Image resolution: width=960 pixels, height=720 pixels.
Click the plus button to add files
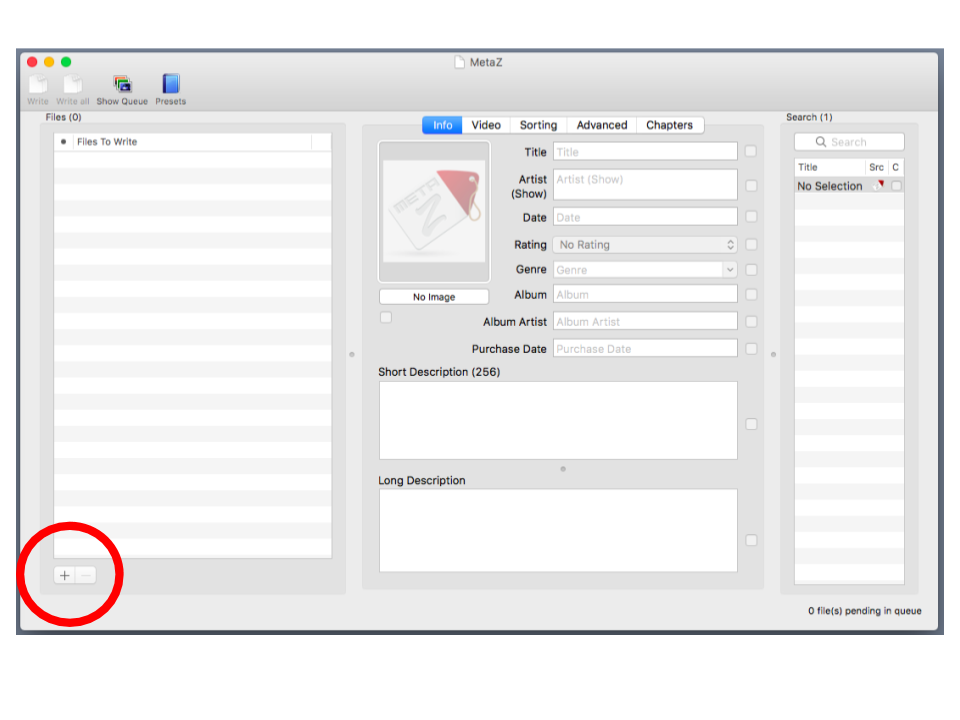click(x=64, y=575)
